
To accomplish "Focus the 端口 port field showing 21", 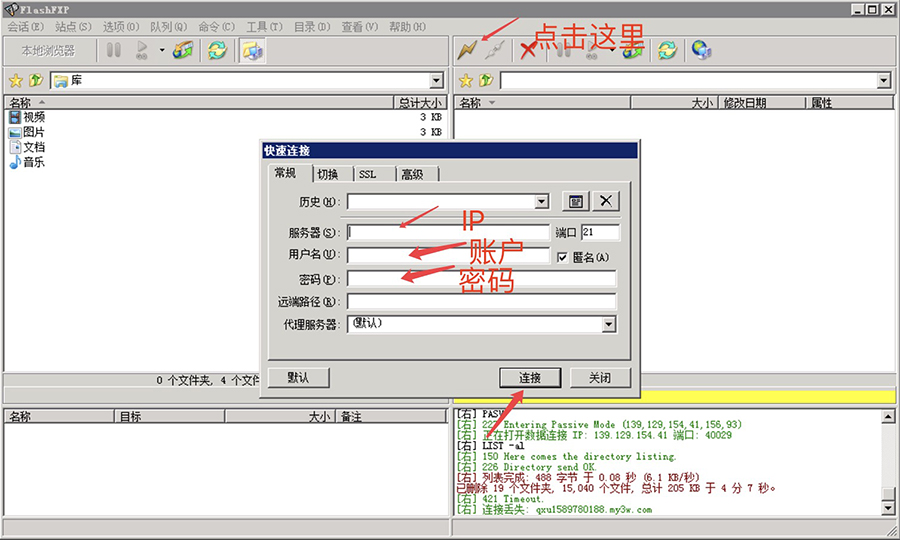I will pos(600,232).
